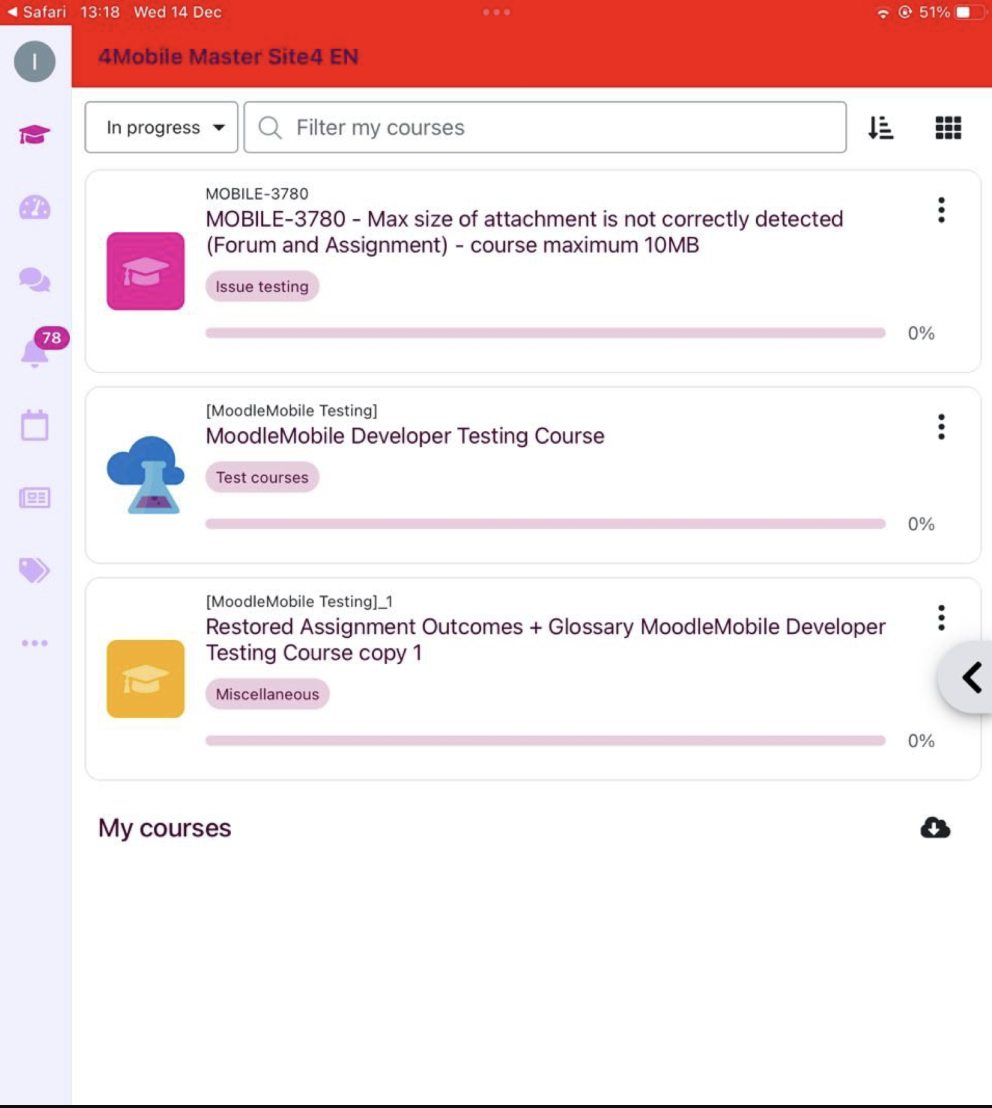992x1108 pixels.
Task: Click the [MoodleMobile Testing] short name label
Action: pyautogui.click(x=292, y=411)
